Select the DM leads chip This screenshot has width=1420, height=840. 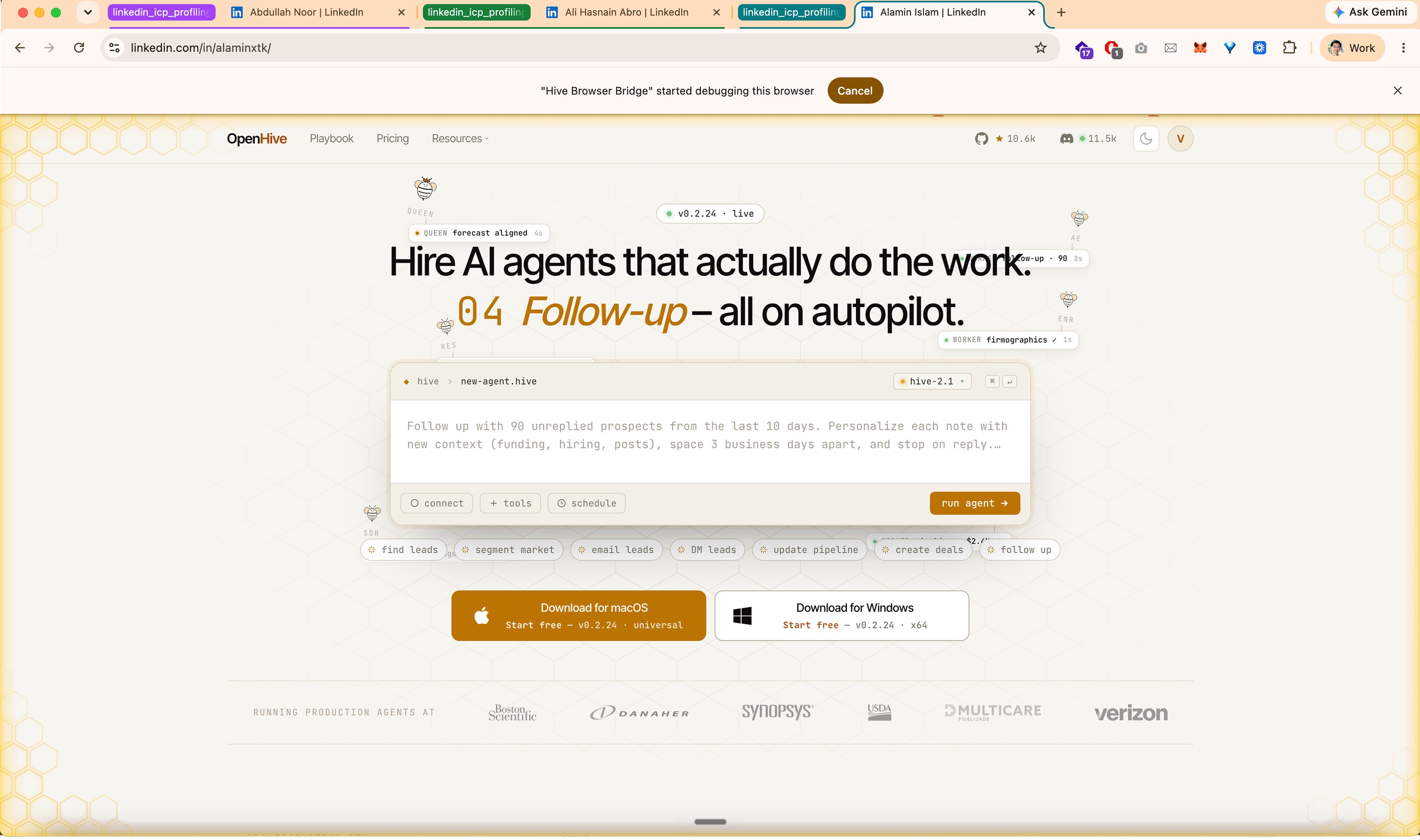click(x=707, y=550)
